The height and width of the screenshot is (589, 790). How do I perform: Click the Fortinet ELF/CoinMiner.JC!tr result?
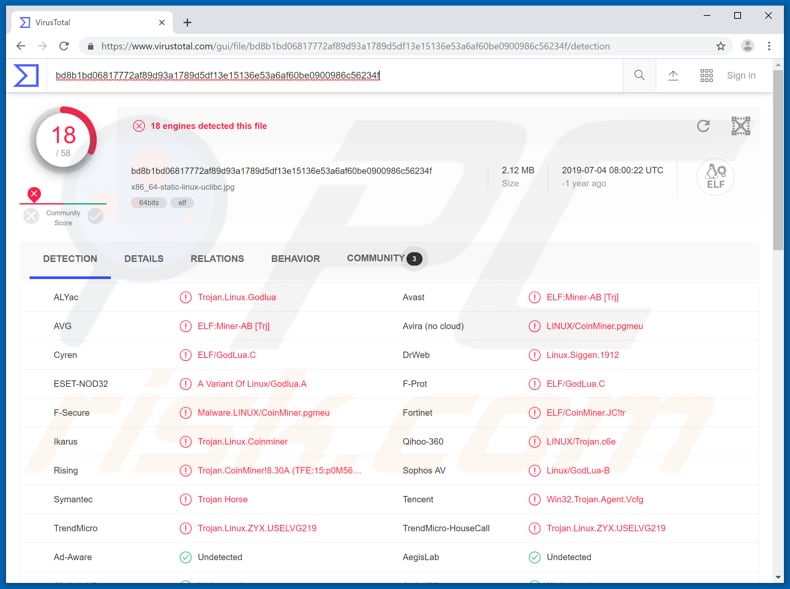586,413
